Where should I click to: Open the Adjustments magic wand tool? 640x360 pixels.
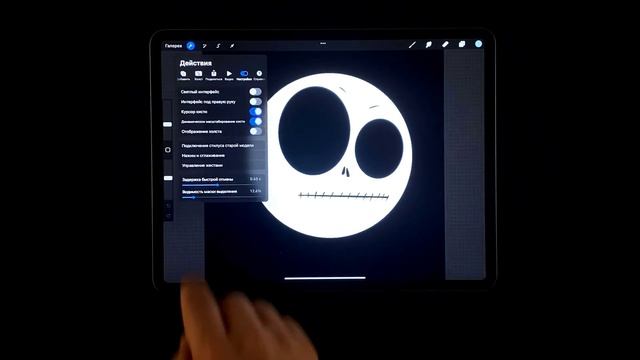point(204,46)
